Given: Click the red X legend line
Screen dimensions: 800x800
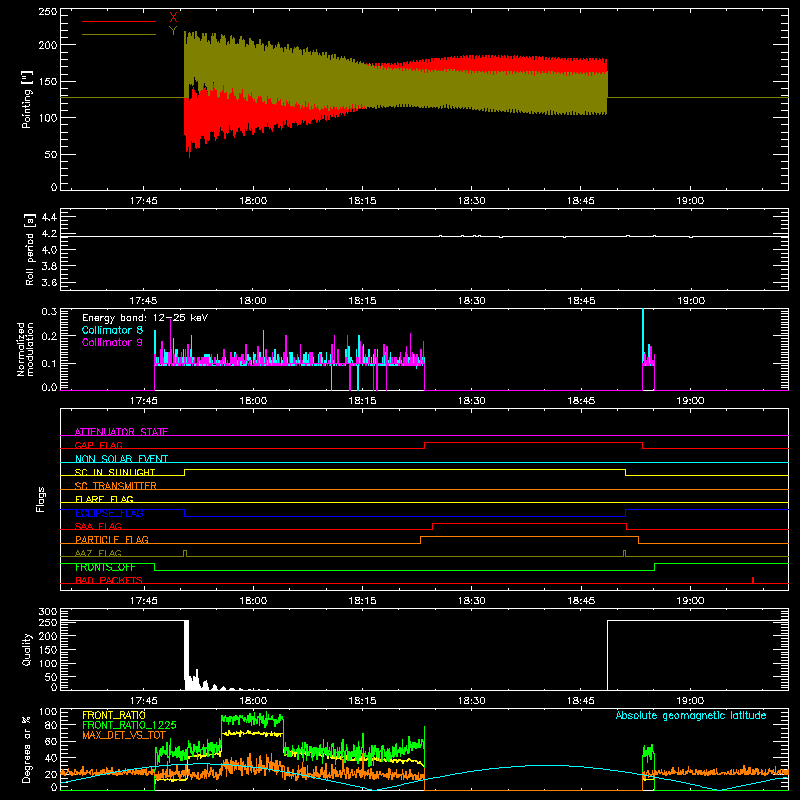Looking at the screenshot, I should point(119,21).
